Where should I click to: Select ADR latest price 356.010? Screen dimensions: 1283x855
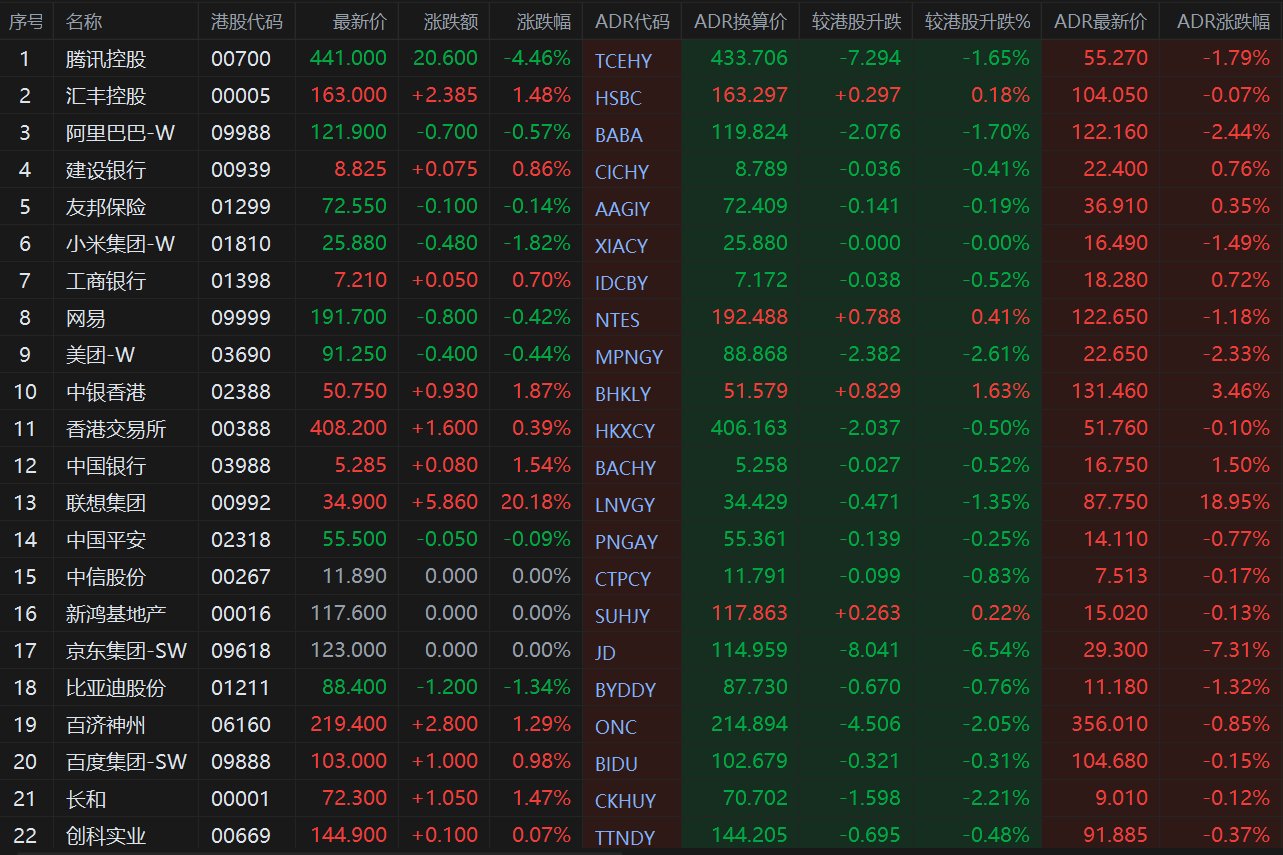coord(1109,725)
